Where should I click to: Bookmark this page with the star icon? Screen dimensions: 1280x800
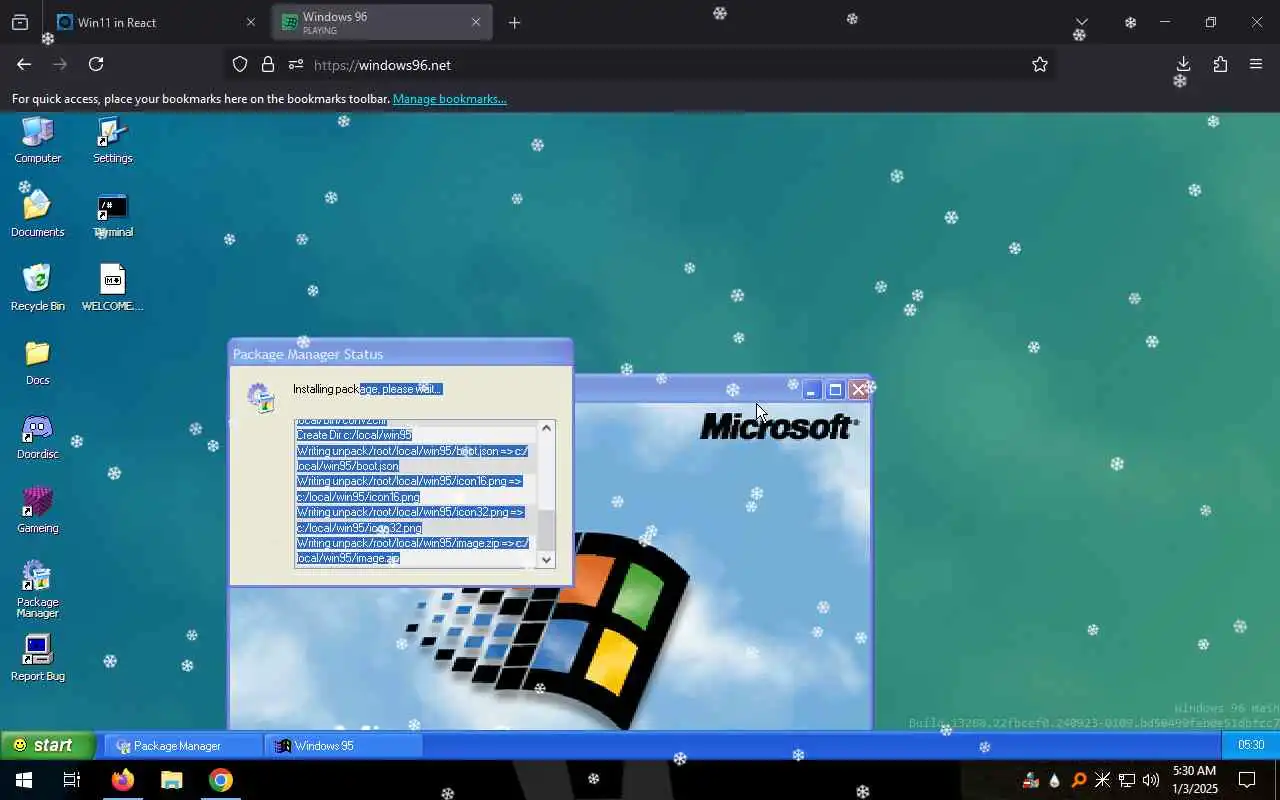coord(1040,64)
